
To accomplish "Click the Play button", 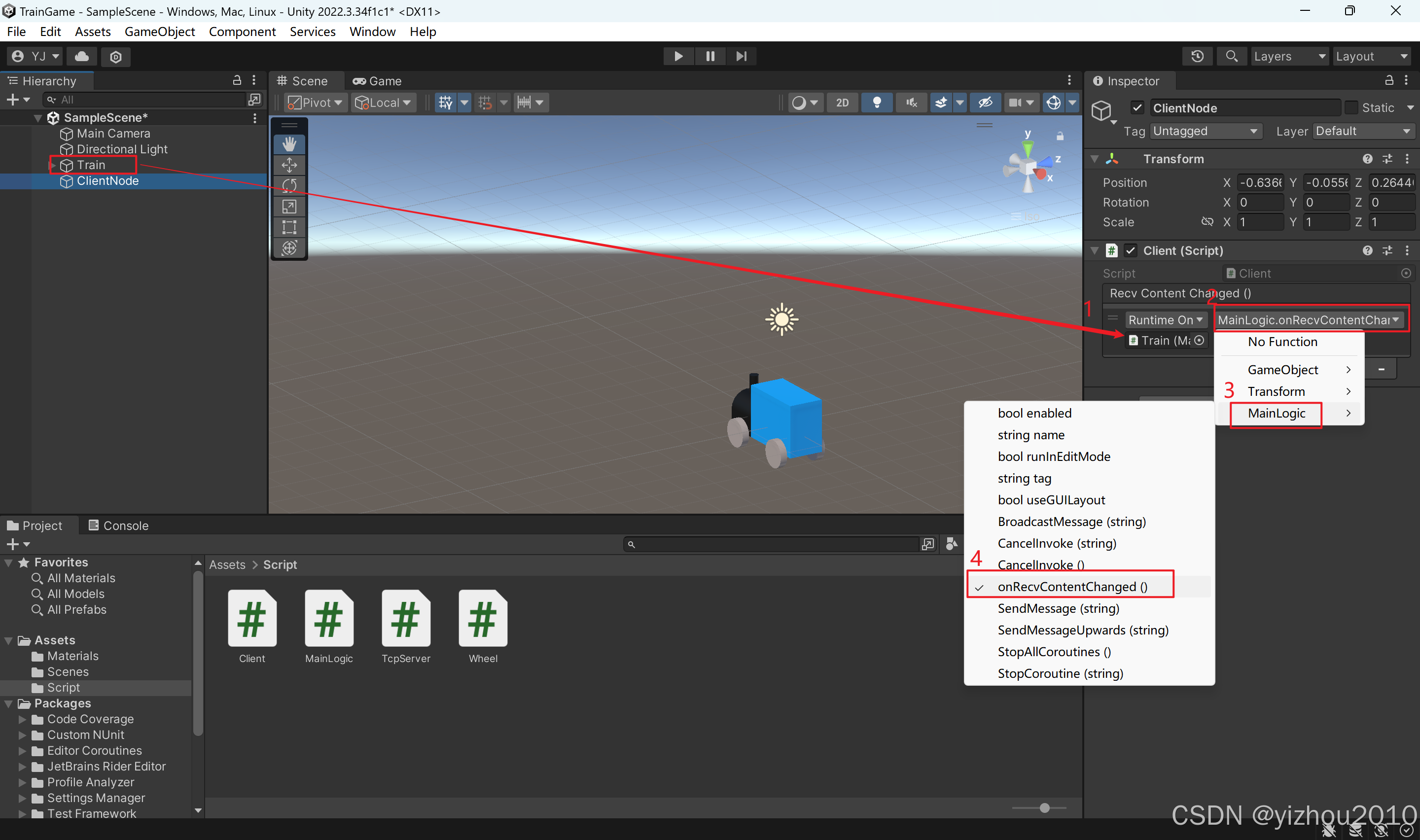I will click(678, 56).
